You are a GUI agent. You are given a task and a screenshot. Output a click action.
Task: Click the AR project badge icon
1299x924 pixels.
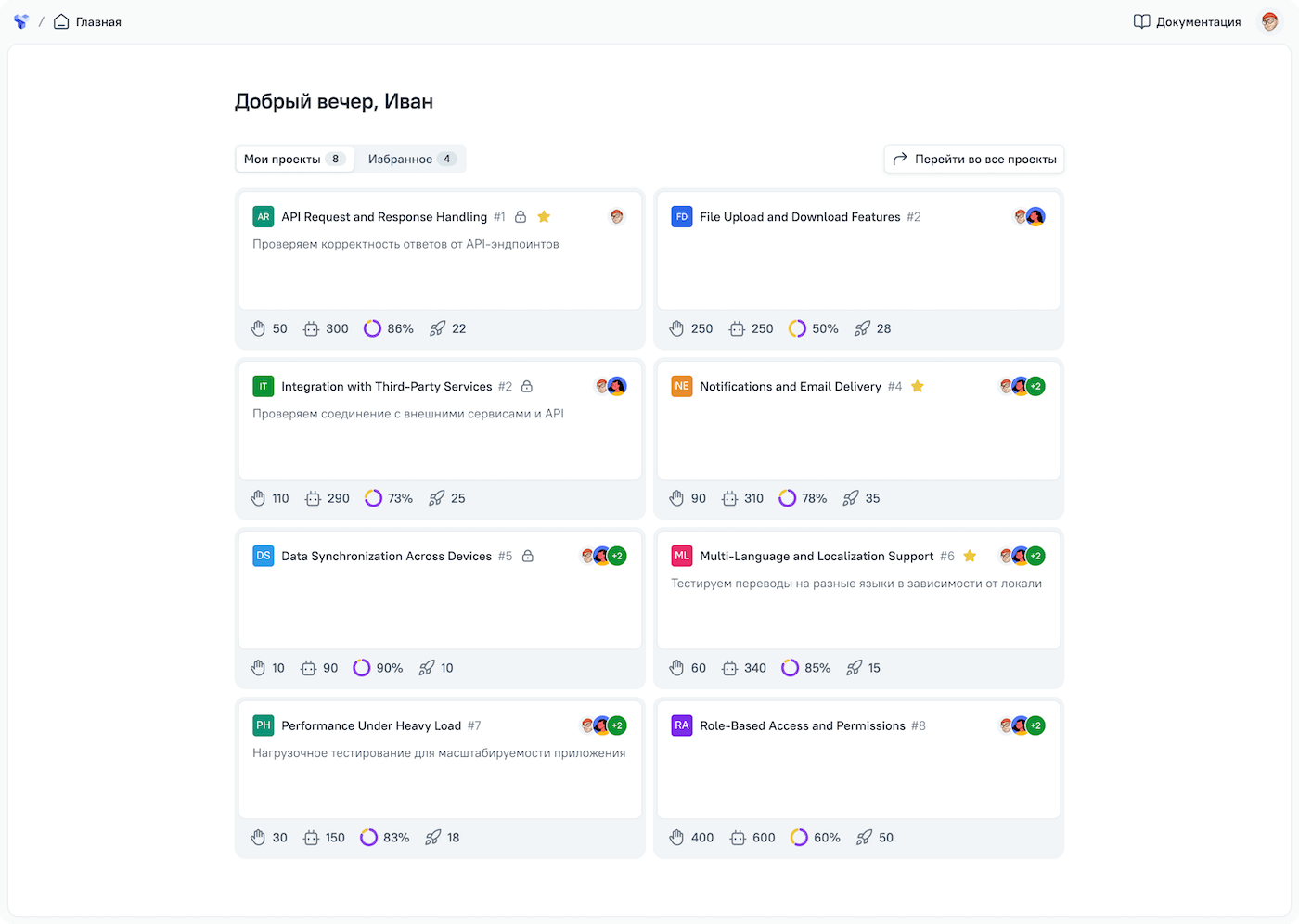pos(264,217)
